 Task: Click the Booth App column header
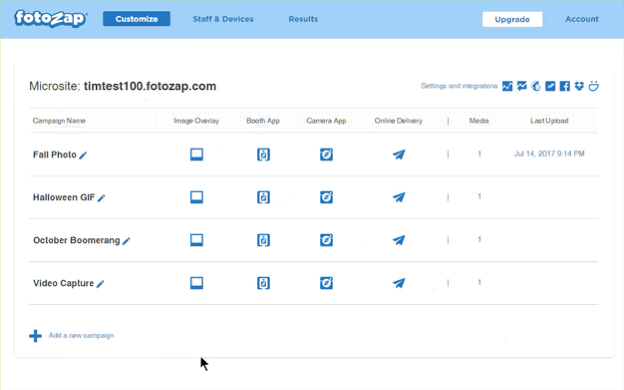click(263, 121)
